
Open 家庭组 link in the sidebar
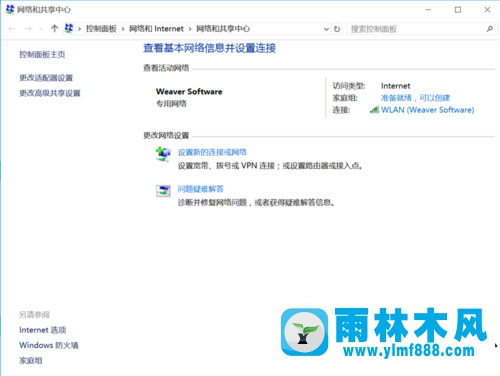(x=31, y=360)
